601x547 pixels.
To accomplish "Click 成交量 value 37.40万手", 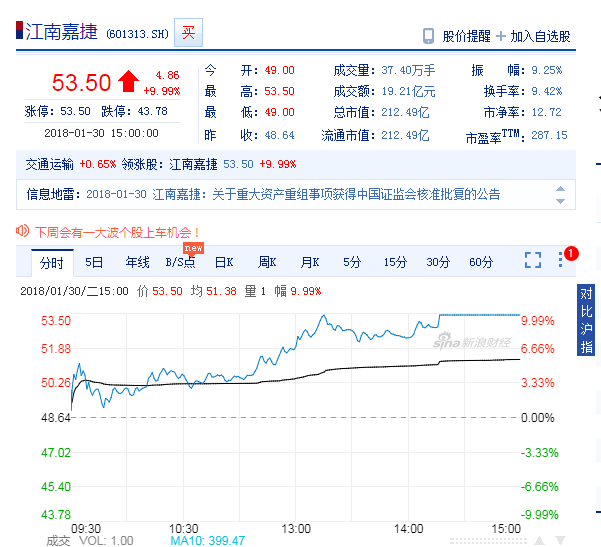I will (x=408, y=70).
